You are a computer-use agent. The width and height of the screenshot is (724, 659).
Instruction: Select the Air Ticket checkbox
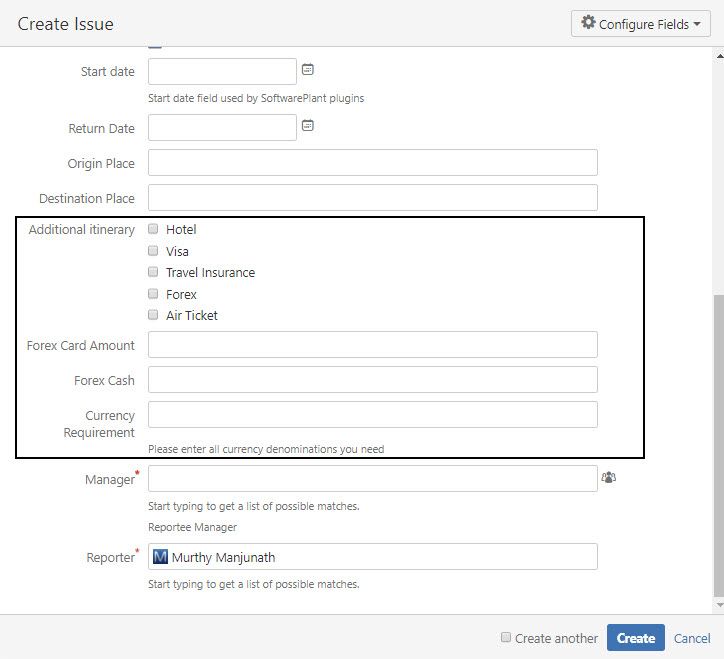click(x=153, y=315)
